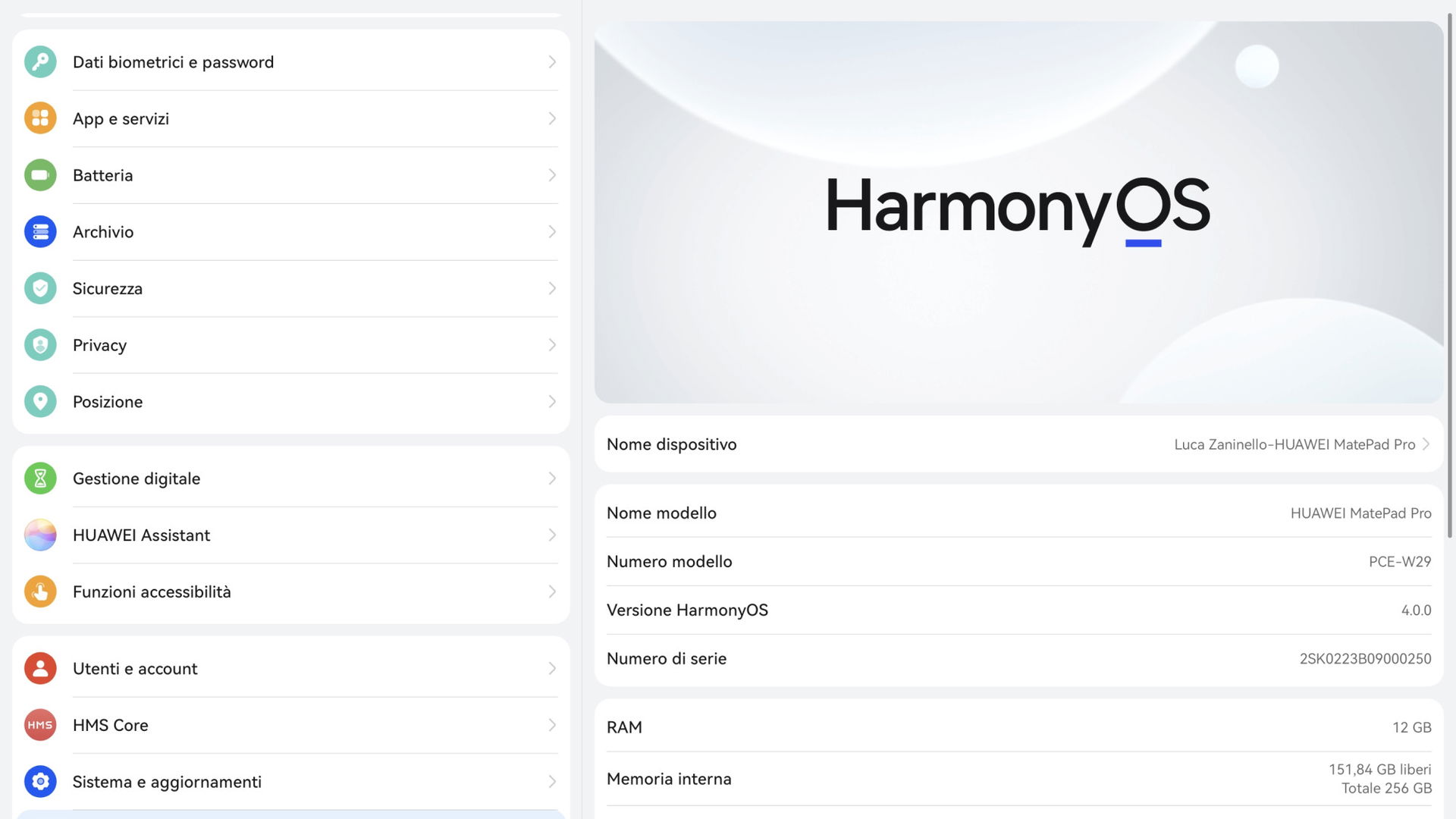The image size is (1456, 819).
Task: Expand chevron next to Dati biometrici e password
Action: [552, 62]
